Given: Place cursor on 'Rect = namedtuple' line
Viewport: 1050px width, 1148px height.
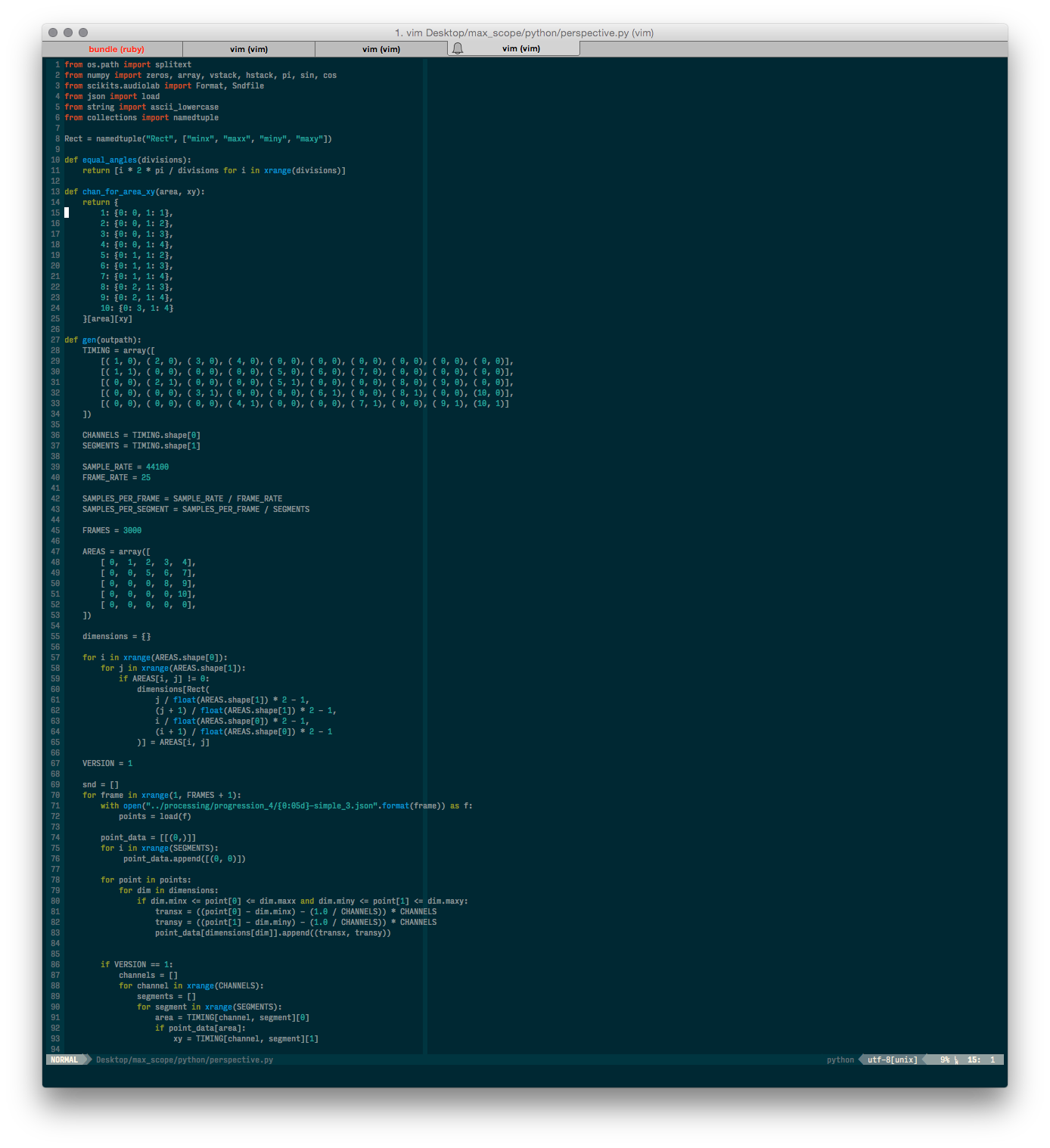Looking at the screenshot, I should 198,139.
